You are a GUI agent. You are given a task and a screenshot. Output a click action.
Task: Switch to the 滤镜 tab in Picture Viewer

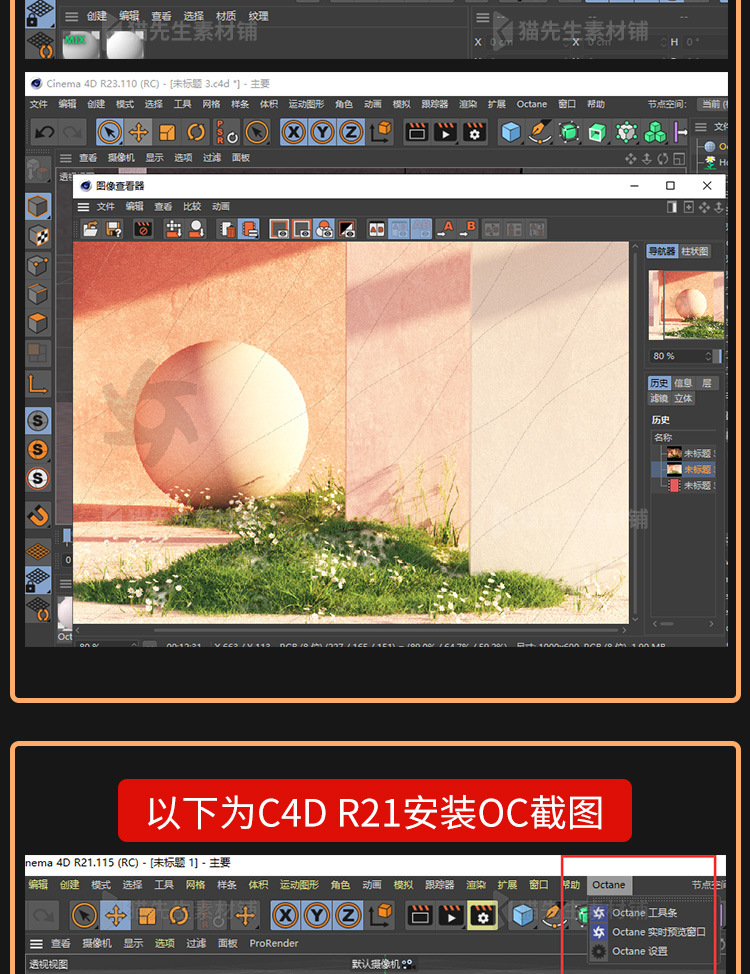click(659, 398)
